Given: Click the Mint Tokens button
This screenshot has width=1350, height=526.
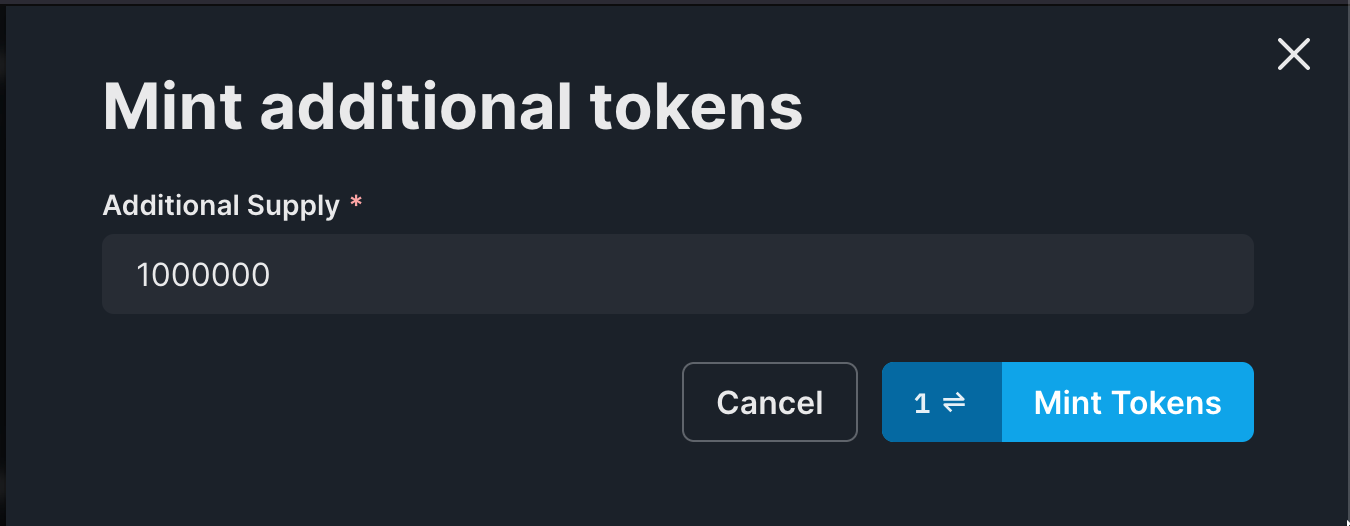Looking at the screenshot, I should click(1127, 402).
